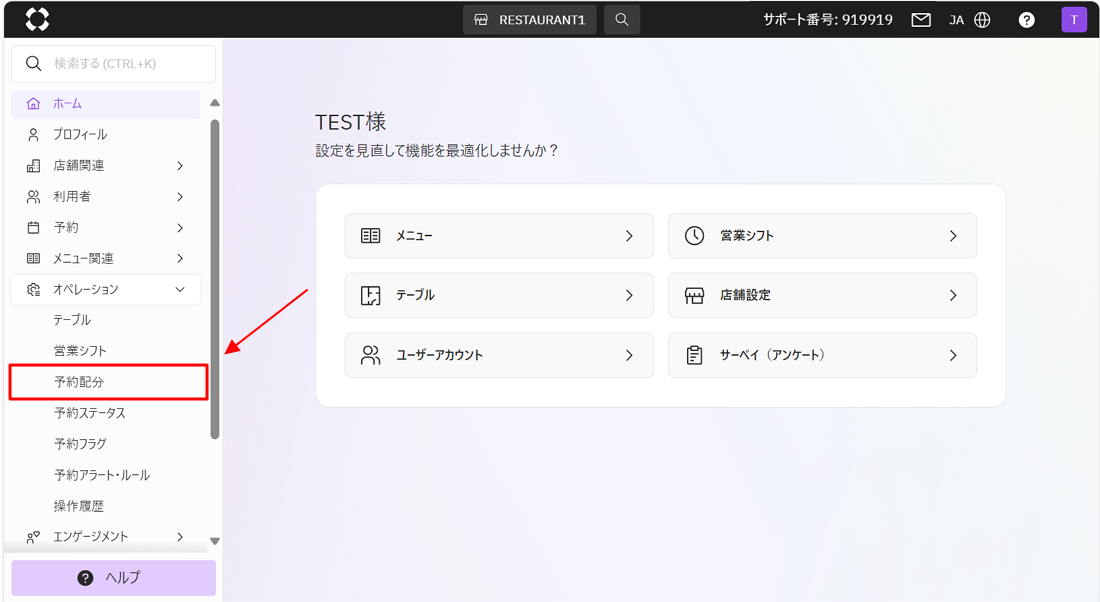This screenshot has width=1100, height=602.
Task: Select 予約配分 in the sidebar
Action: tap(79, 382)
